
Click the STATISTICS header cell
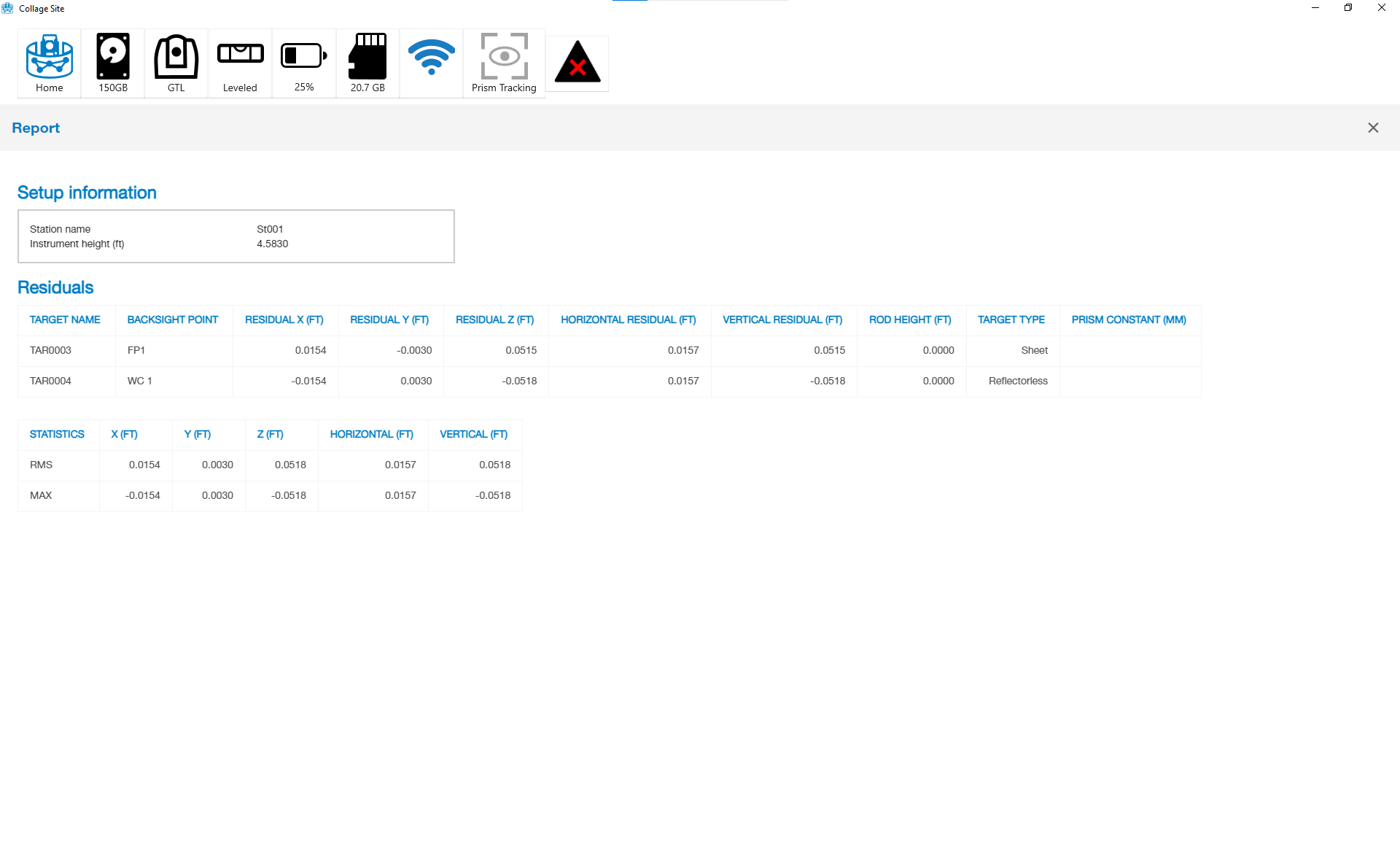pyautogui.click(x=57, y=434)
